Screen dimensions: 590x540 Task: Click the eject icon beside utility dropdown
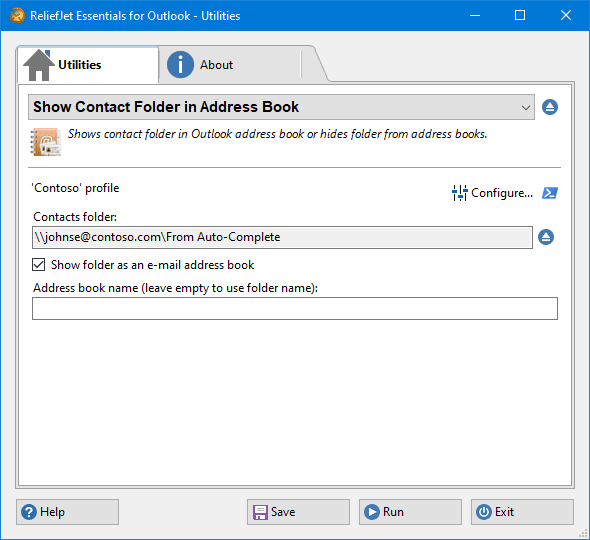click(x=550, y=107)
